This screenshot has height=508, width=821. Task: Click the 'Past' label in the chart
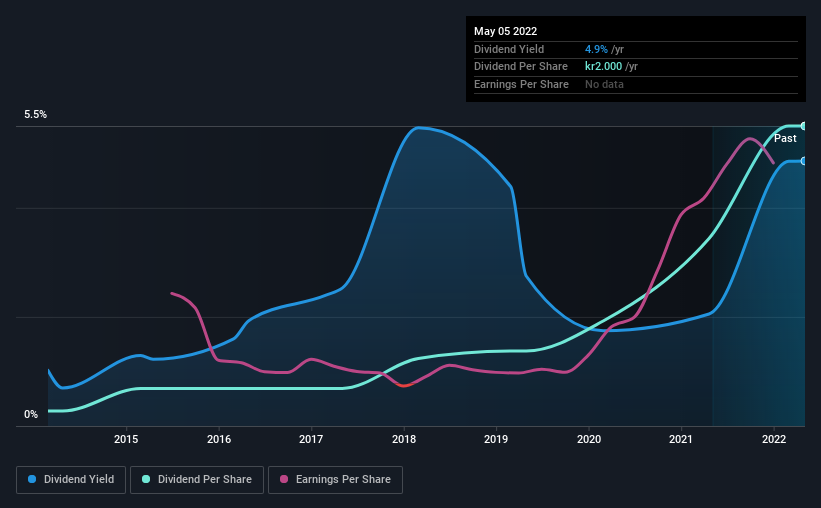pyautogui.click(x=785, y=138)
